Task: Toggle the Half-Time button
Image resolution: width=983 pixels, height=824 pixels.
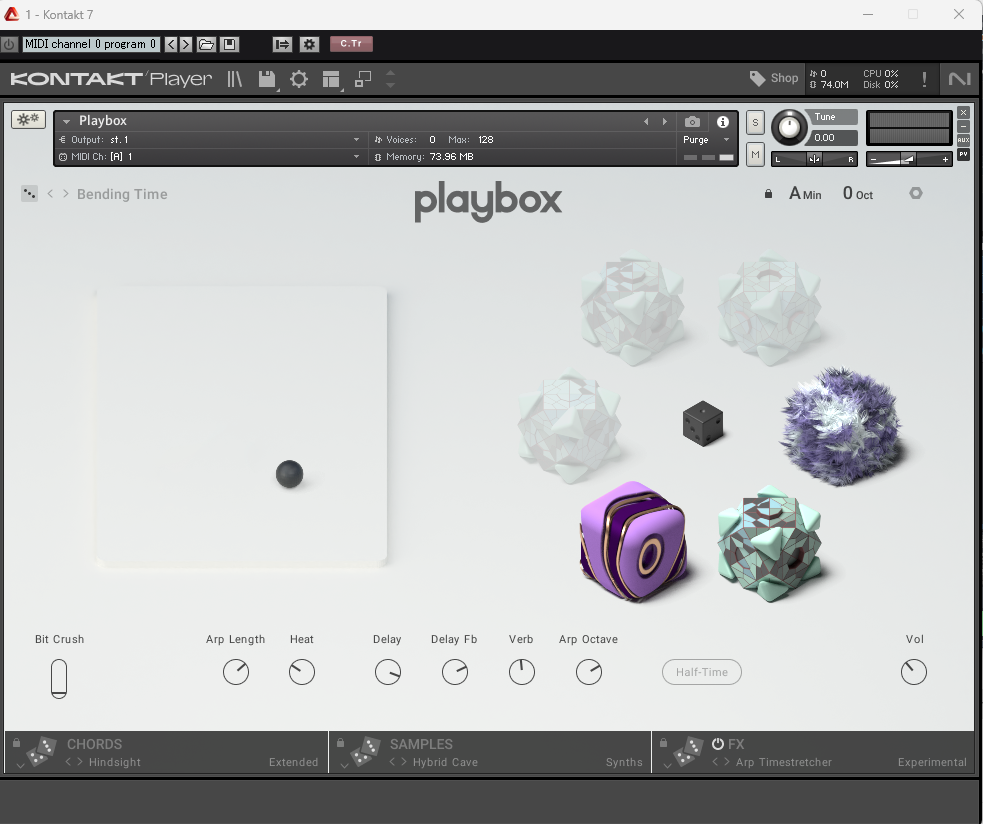Action: coord(702,672)
